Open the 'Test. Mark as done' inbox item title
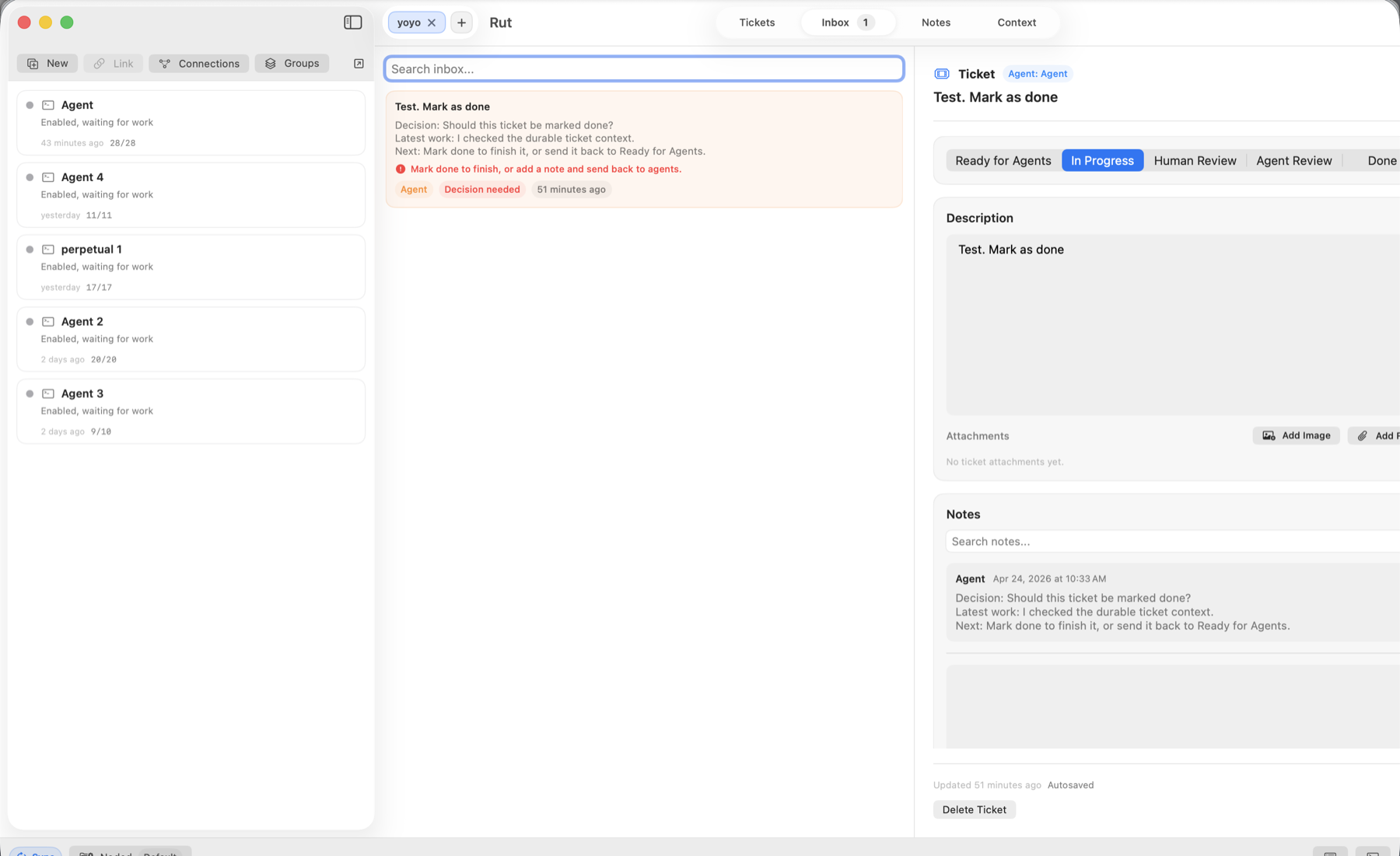The width and height of the screenshot is (1400, 856). pos(442,107)
